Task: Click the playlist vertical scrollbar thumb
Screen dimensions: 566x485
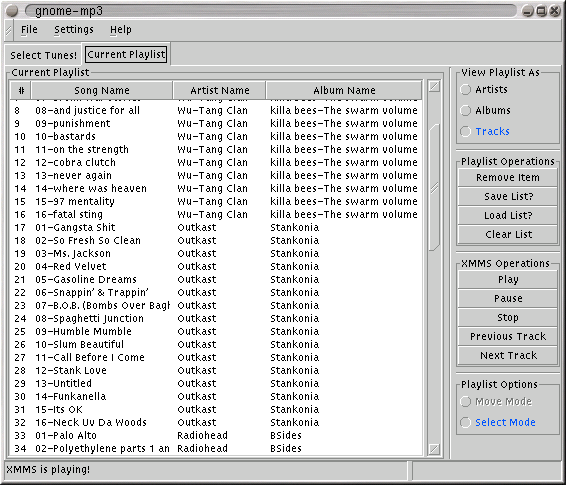Action: pos(434,187)
